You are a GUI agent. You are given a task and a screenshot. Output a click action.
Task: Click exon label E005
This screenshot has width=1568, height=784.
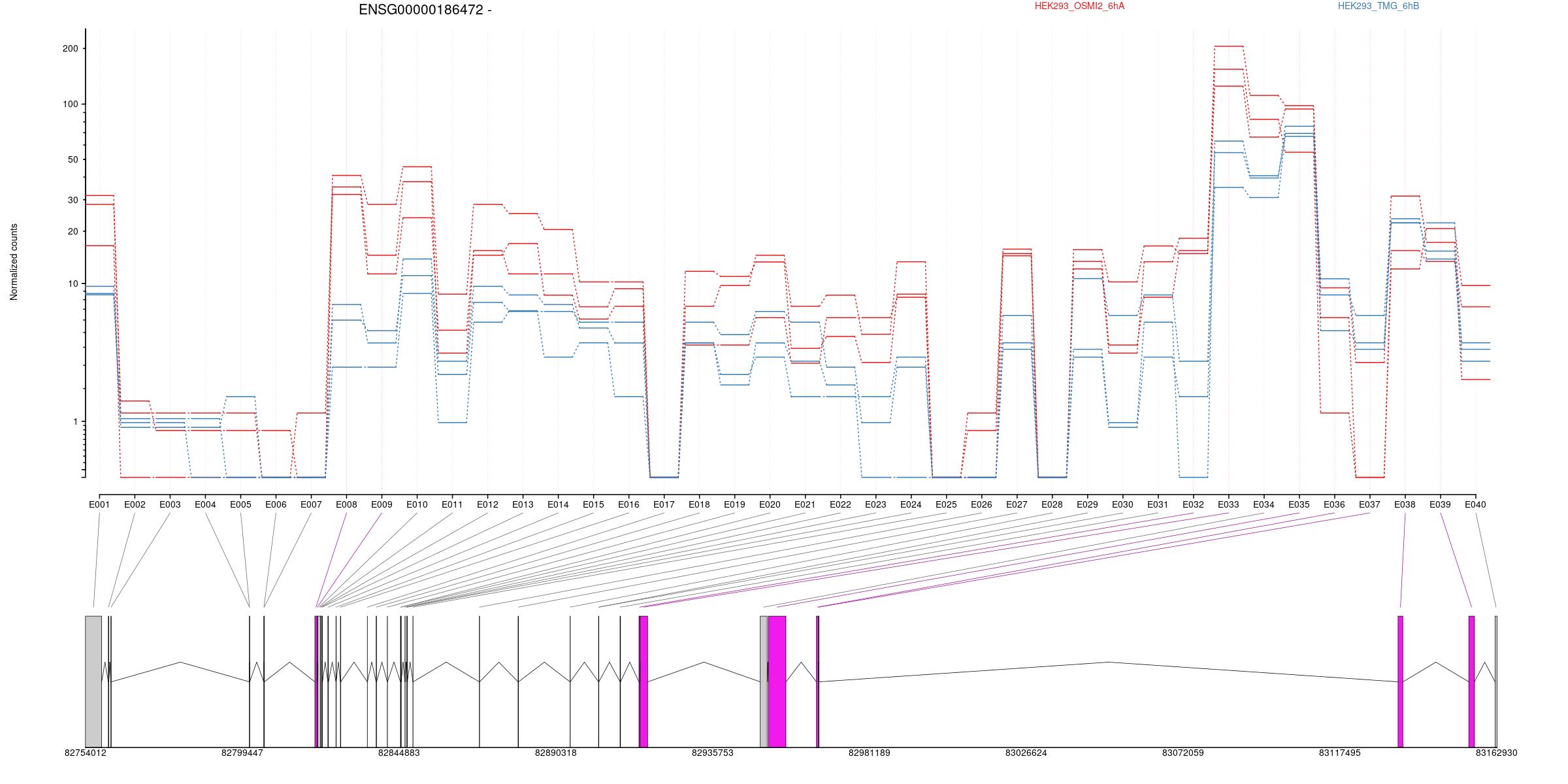coord(240,504)
